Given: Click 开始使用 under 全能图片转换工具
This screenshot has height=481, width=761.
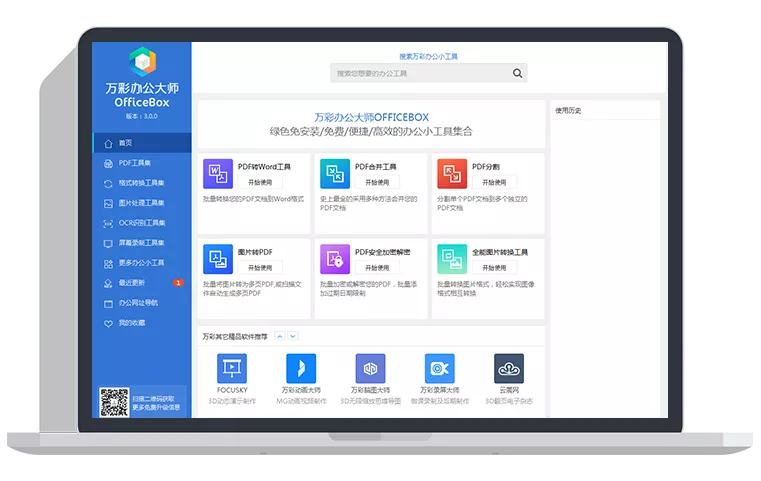Looking at the screenshot, I should [x=494, y=267].
